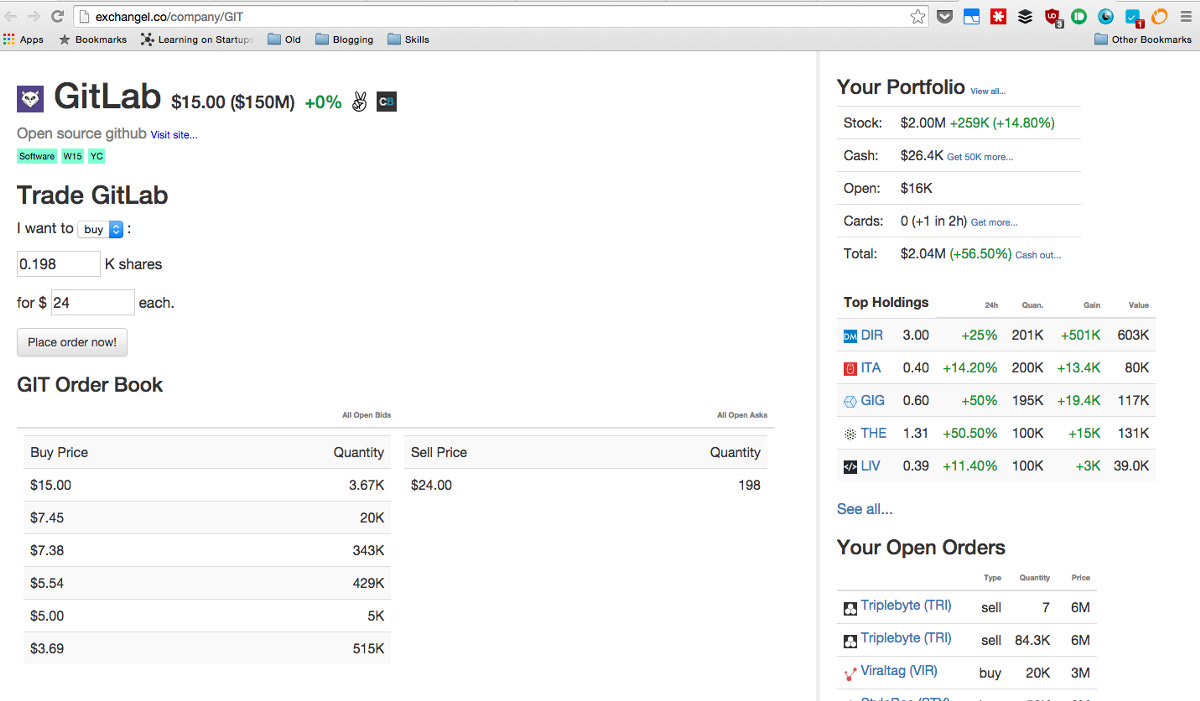The image size is (1200, 701).
Task: Open the Old bookmarks folder
Action: click(x=284, y=40)
